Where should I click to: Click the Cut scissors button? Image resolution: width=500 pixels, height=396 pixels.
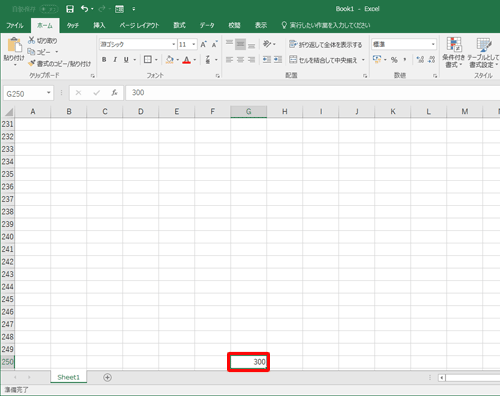43,41
